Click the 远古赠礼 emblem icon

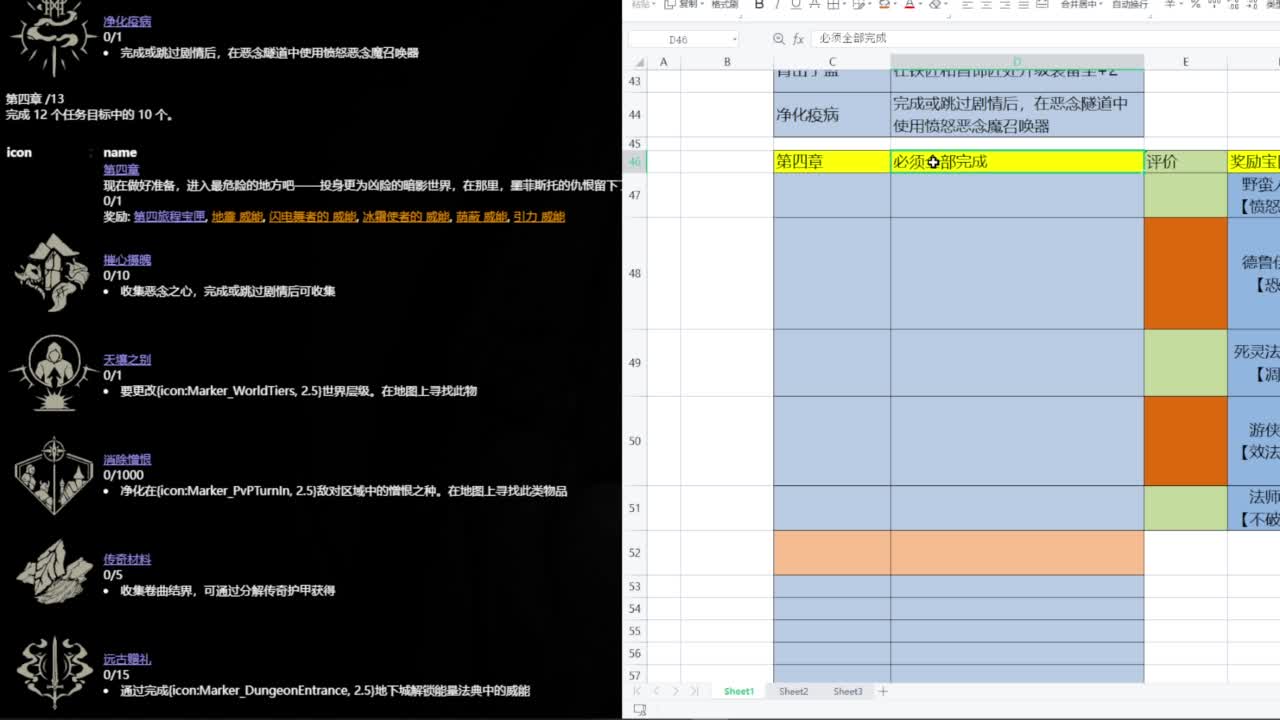(53, 672)
